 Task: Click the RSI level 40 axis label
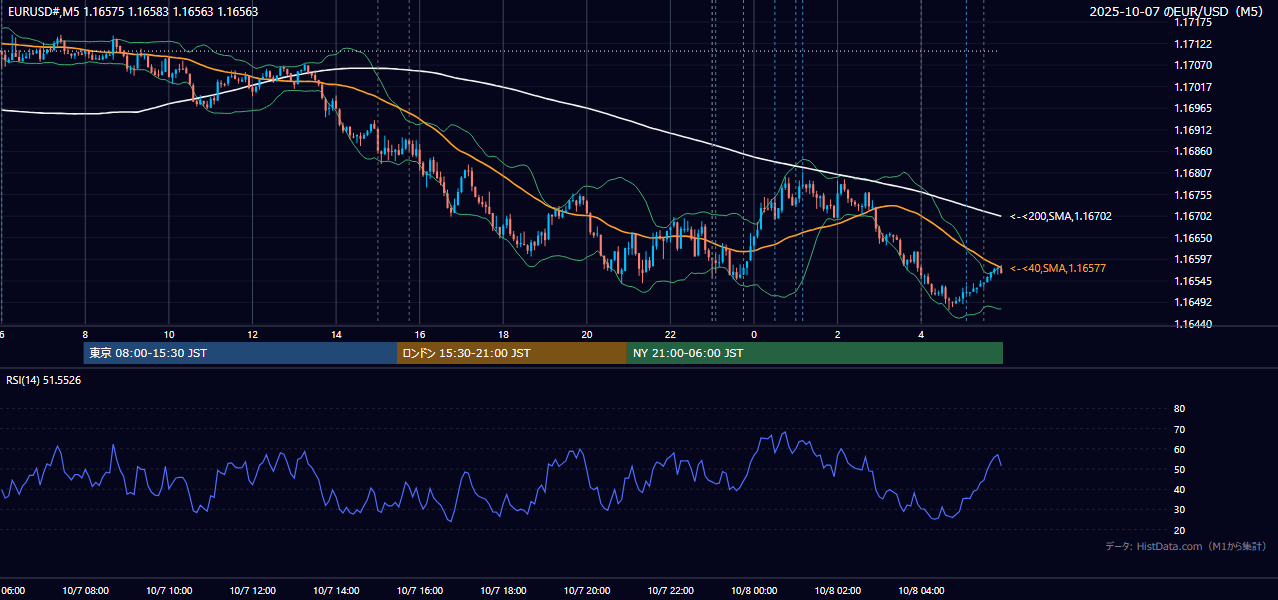point(1180,490)
